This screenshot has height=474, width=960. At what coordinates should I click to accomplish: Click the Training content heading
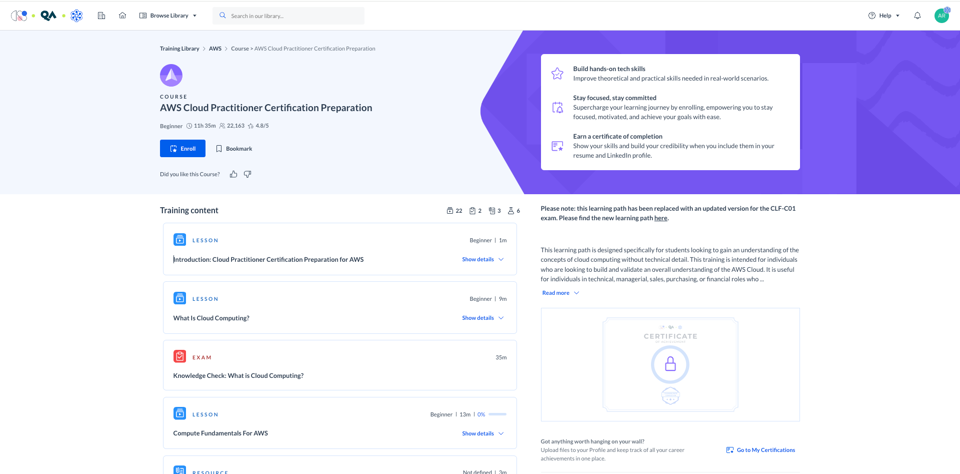(x=189, y=211)
